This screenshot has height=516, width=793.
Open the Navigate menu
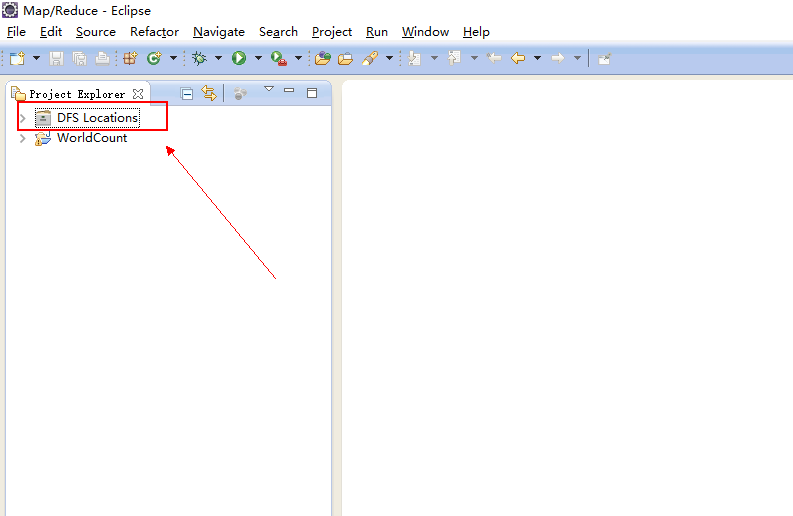pos(218,32)
